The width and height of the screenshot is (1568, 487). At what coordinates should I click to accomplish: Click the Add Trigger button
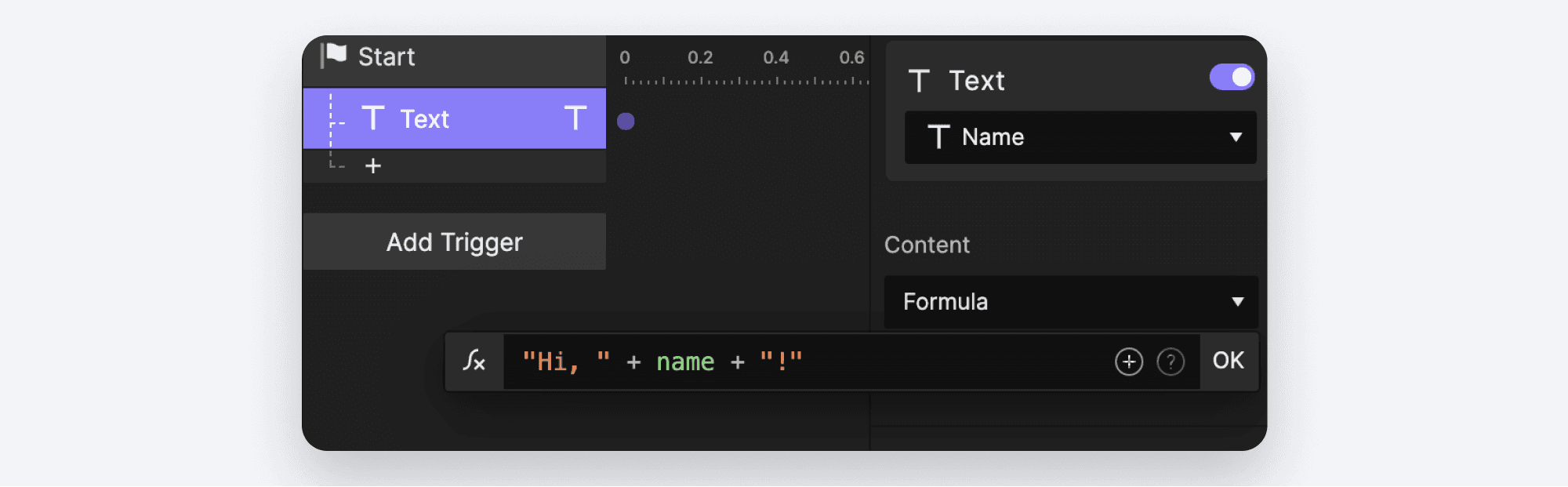[x=455, y=242]
